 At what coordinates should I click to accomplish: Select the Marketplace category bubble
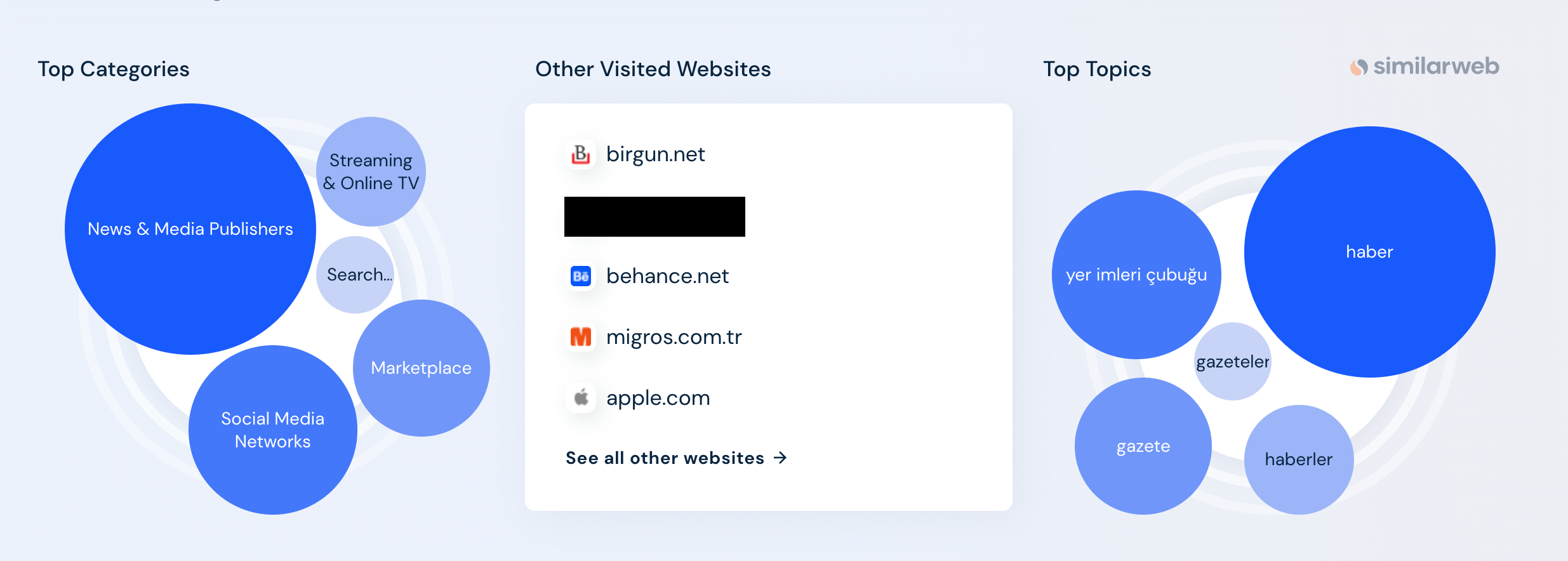422,368
